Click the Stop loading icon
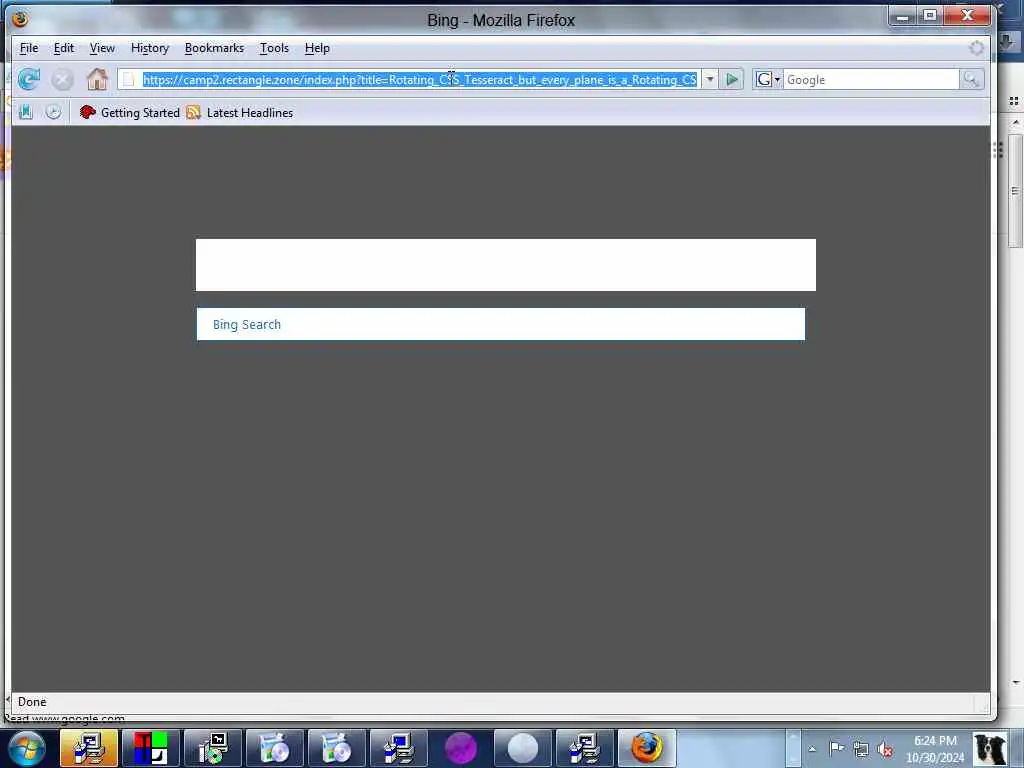1024x768 pixels. click(63, 80)
